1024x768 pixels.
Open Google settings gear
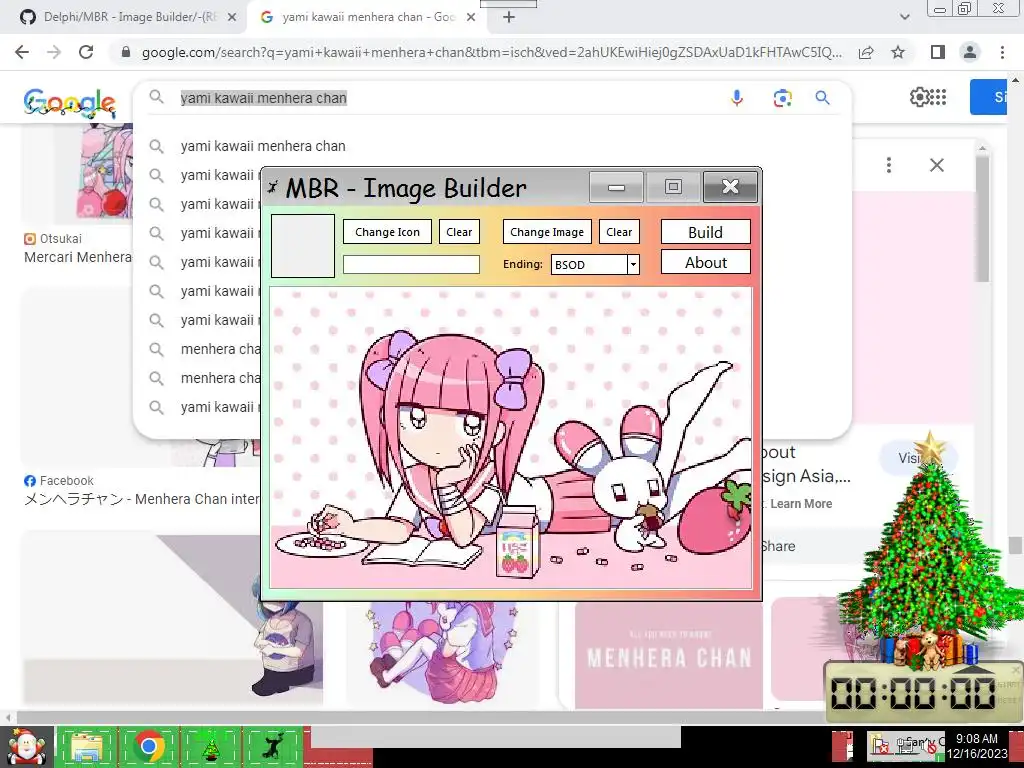click(919, 97)
